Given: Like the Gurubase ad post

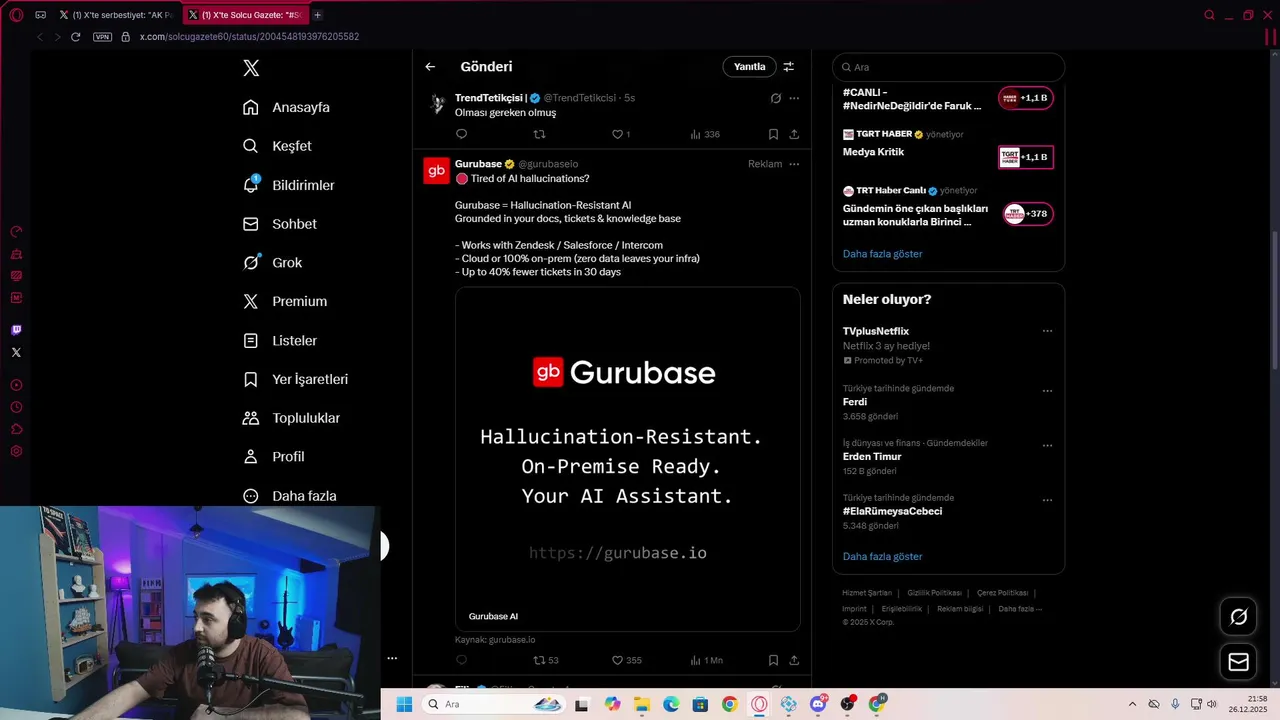Looking at the screenshot, I should (626, 660).
